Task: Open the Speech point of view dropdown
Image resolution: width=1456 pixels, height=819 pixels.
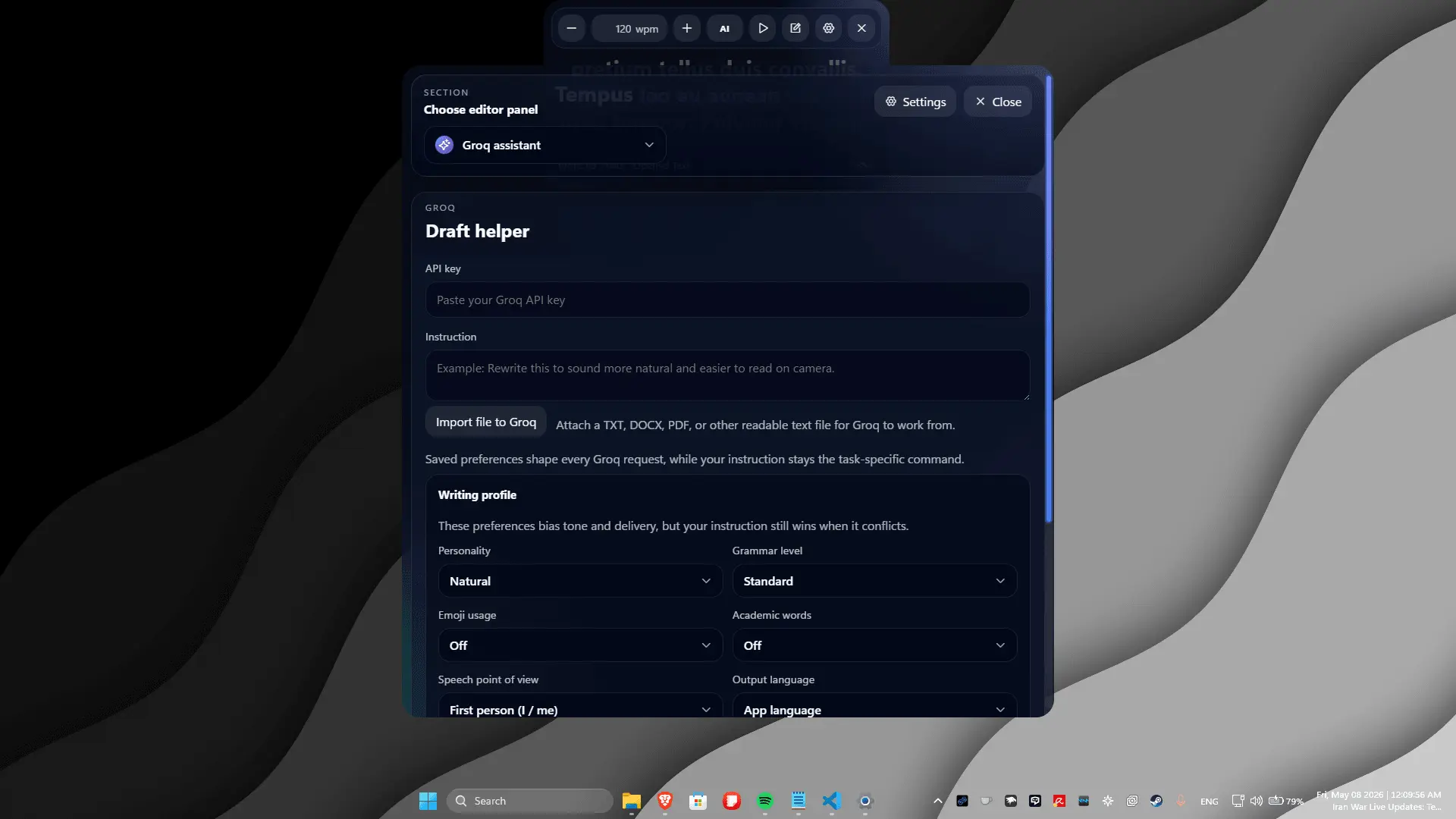Action: [x=580, y=707]
